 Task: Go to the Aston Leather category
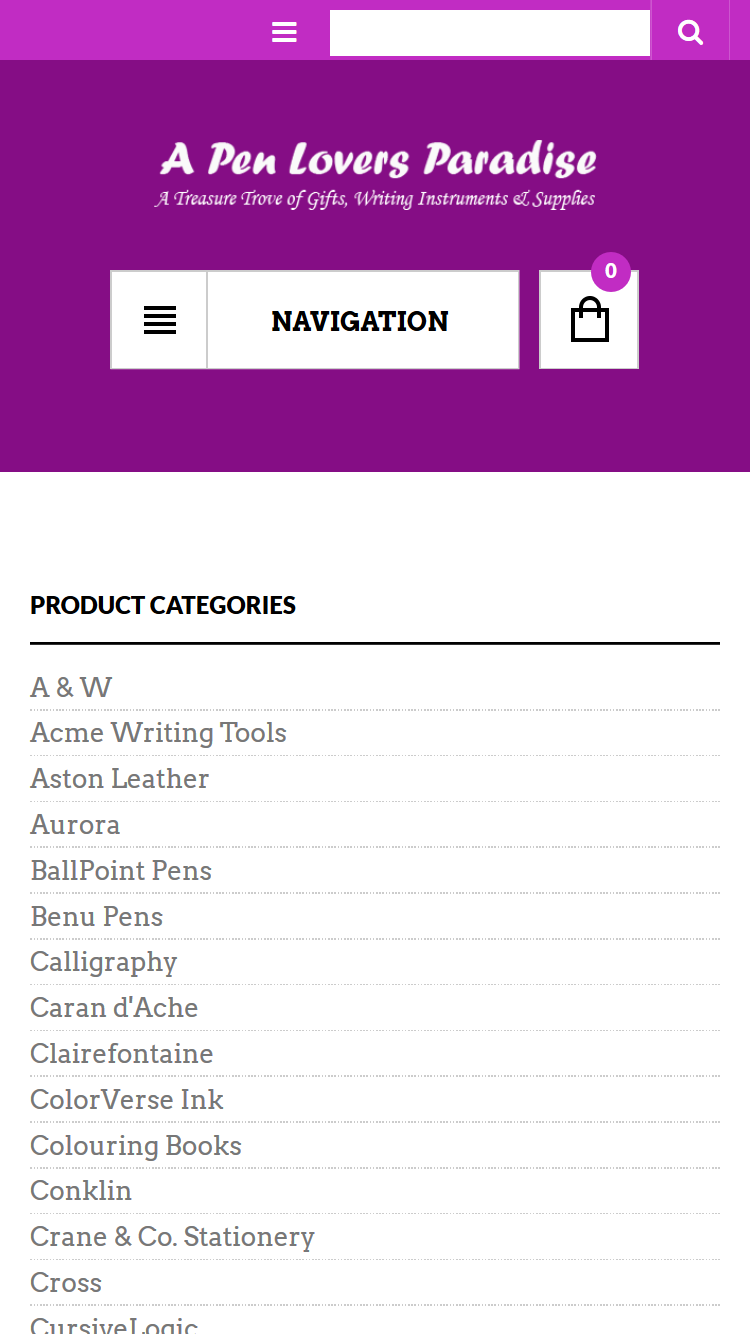[119, 779]
